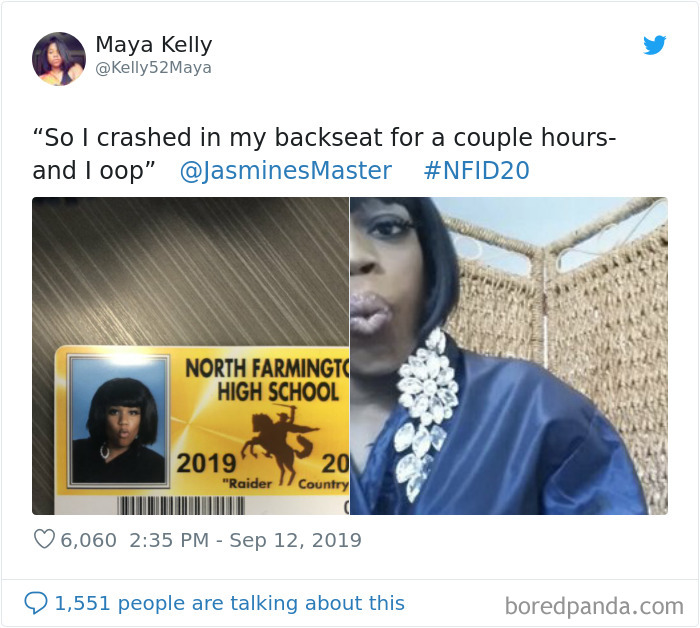
Task: Open the @JasminesMaster mention
Action: pos(286,171)
